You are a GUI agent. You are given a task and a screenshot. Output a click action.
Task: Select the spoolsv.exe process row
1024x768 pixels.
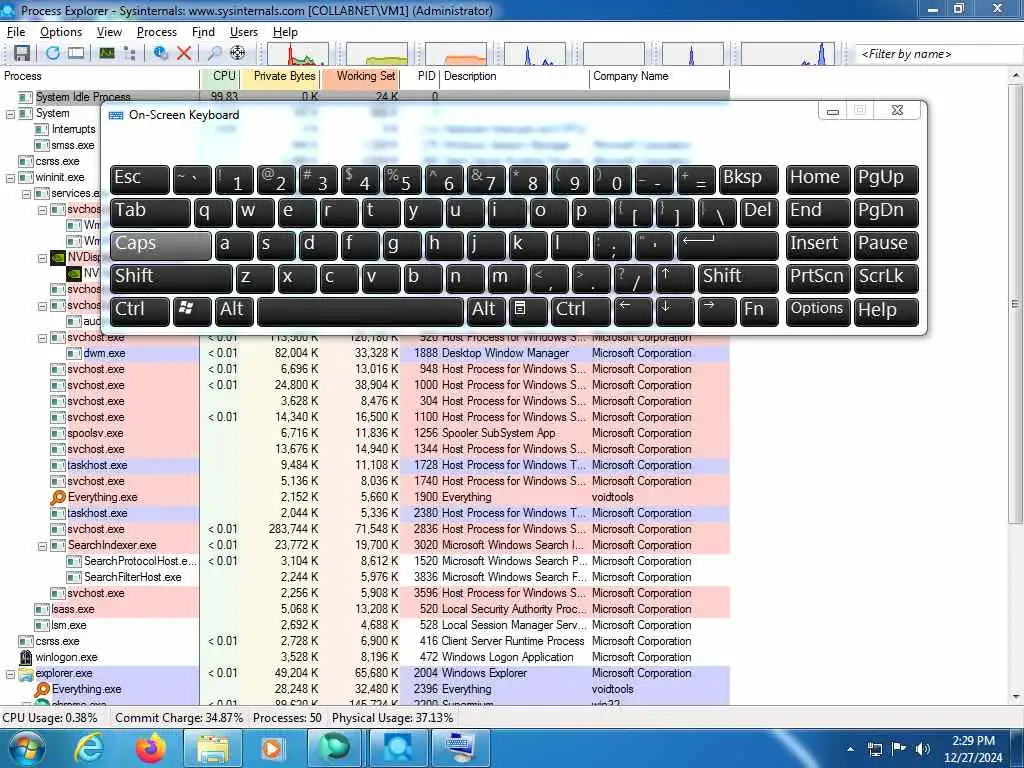coord(365,433)
